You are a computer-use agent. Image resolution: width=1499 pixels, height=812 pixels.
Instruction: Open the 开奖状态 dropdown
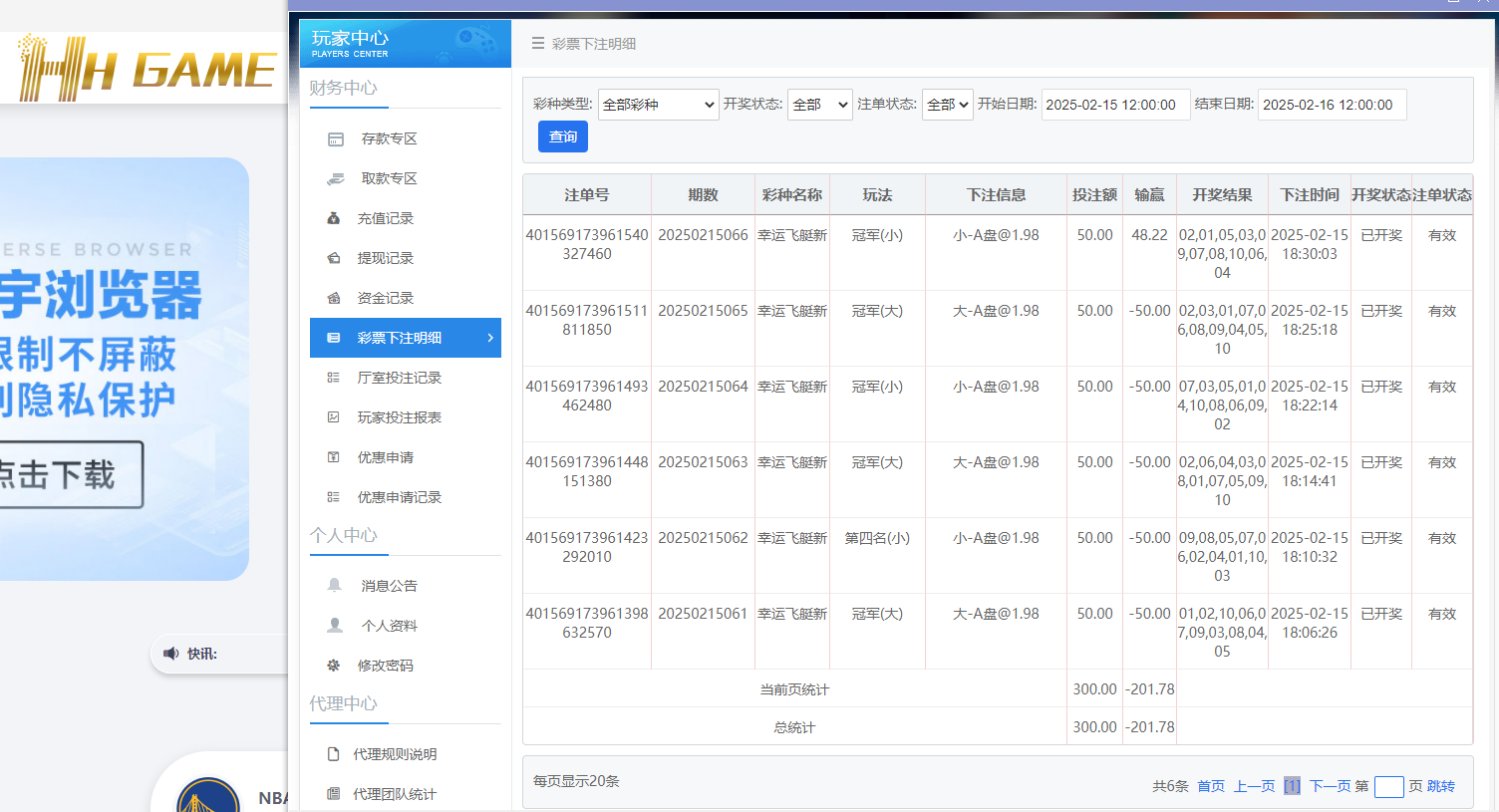coord(819,104)
